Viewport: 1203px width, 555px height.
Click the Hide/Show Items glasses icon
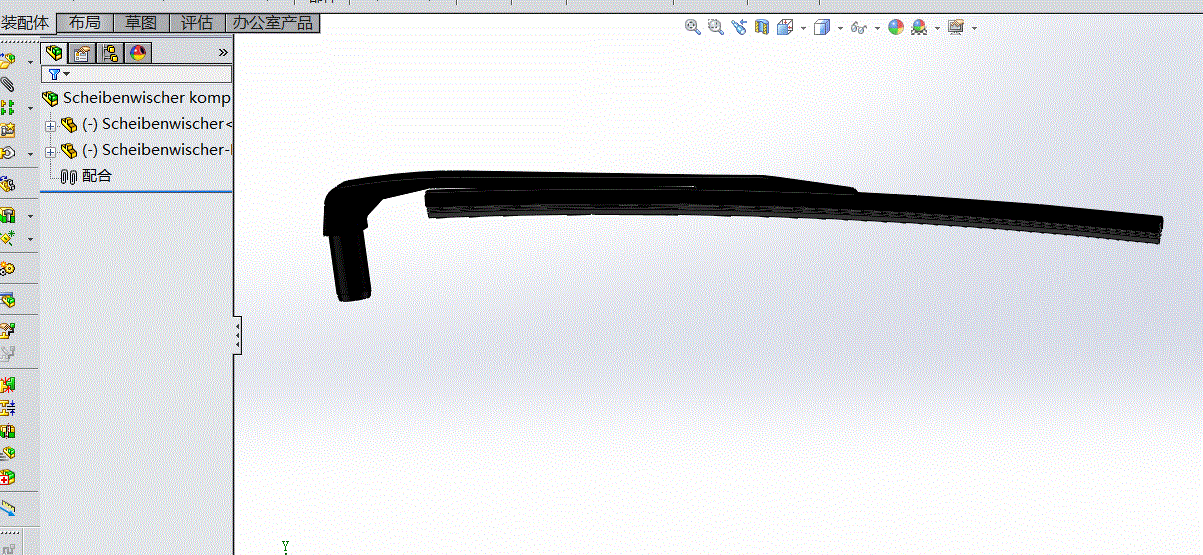(x=858, y=27)
